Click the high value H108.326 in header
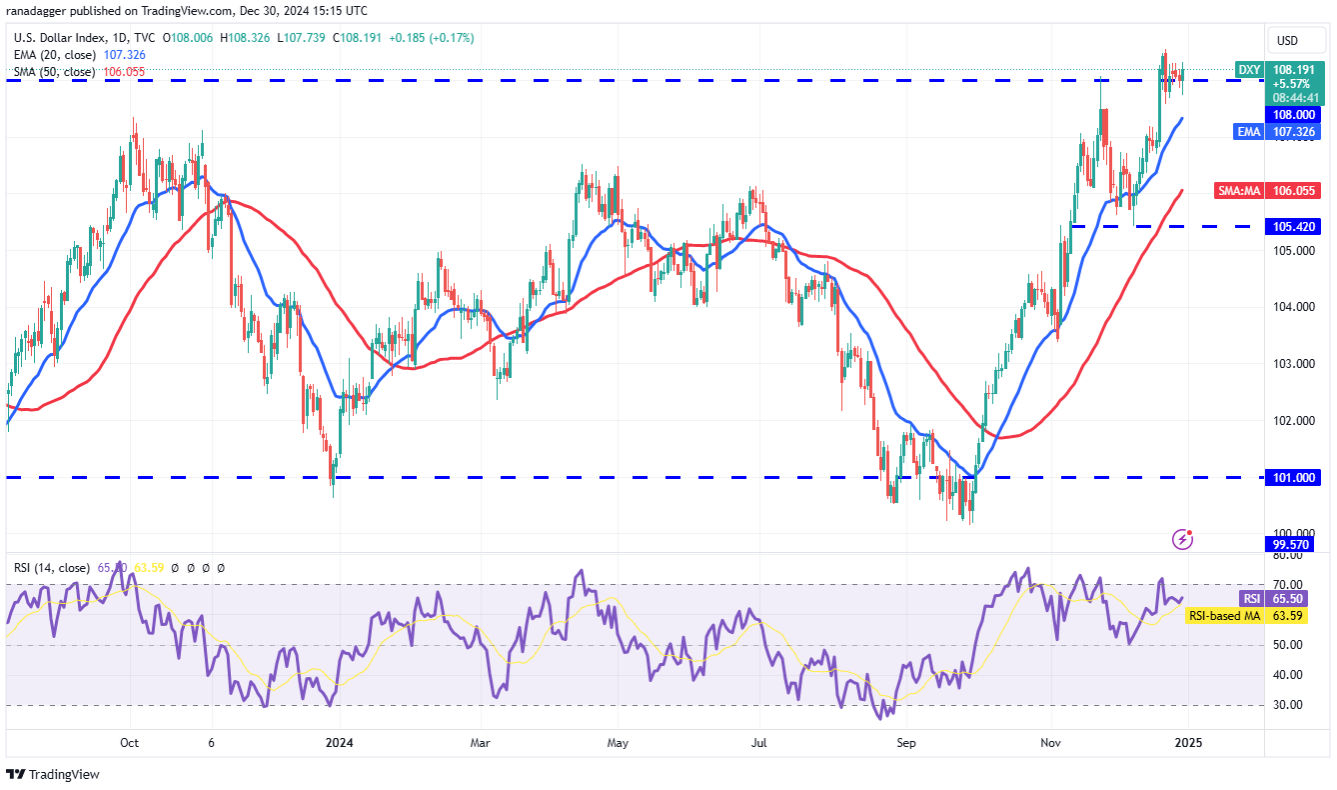Viewport: 1337px width, 790px height. (243, 38)
